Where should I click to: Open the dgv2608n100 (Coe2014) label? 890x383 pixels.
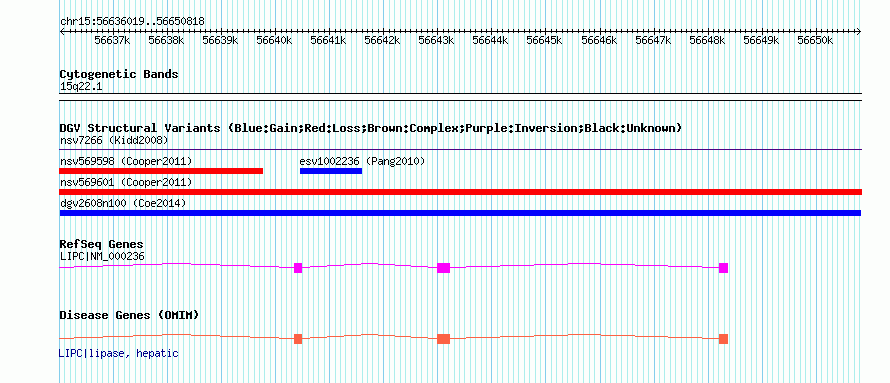[123, 203]
